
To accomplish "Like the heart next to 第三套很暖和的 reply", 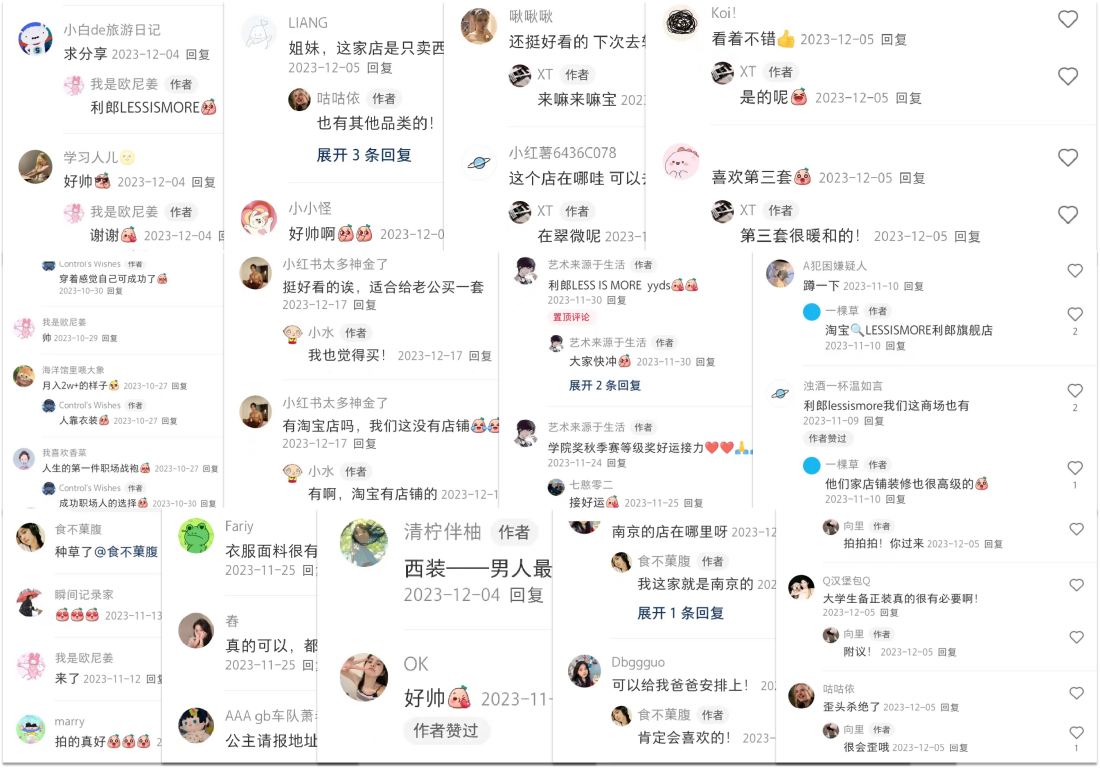I will pyautogui.click(x=1068, y=215).
